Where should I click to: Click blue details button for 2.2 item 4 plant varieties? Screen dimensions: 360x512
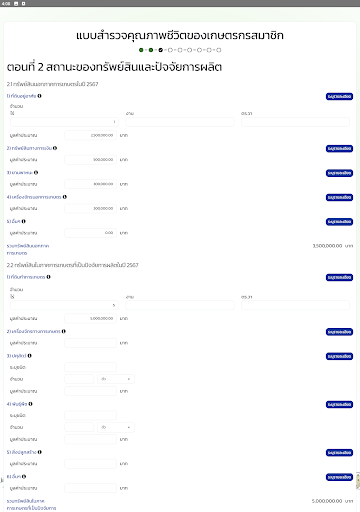coord(339,404)
